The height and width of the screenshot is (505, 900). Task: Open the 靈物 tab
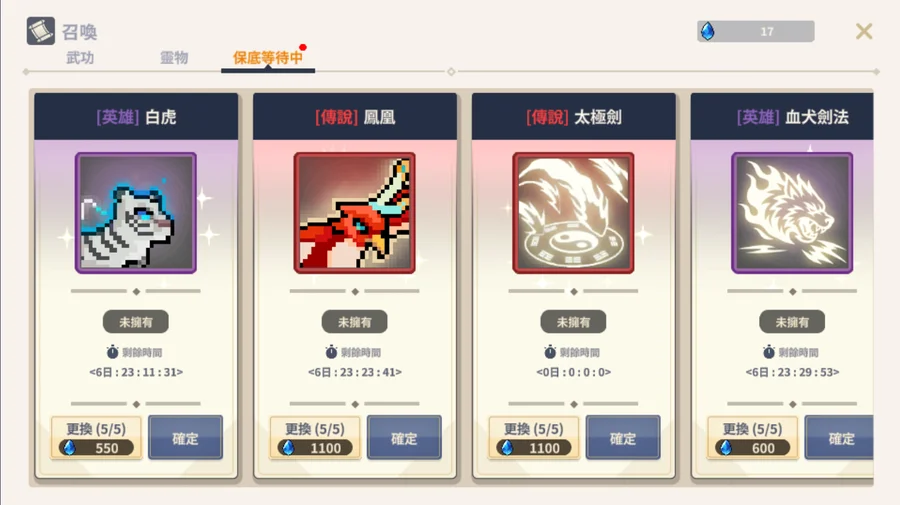point(174,57)
